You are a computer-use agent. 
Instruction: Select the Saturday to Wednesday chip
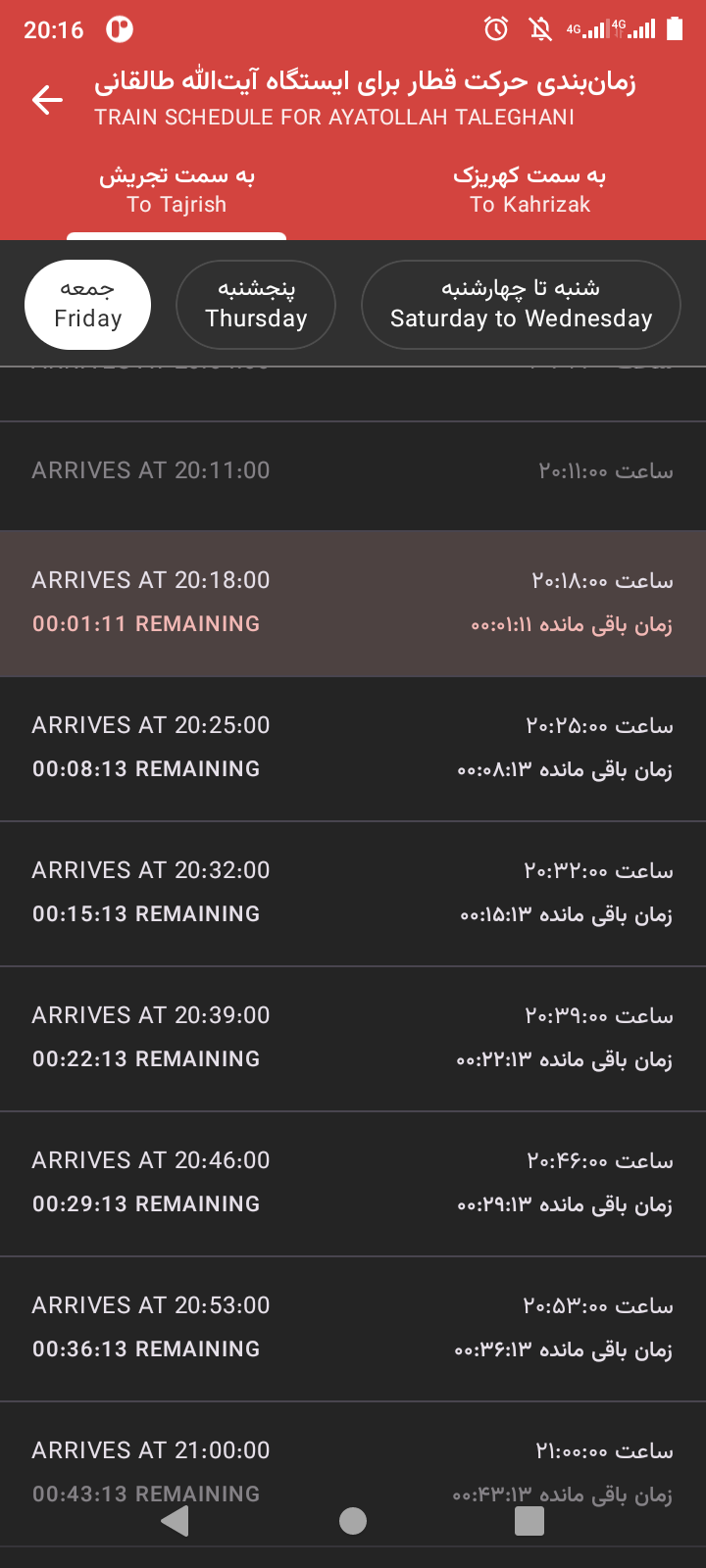pyautogui.click(x=521, y=304)
